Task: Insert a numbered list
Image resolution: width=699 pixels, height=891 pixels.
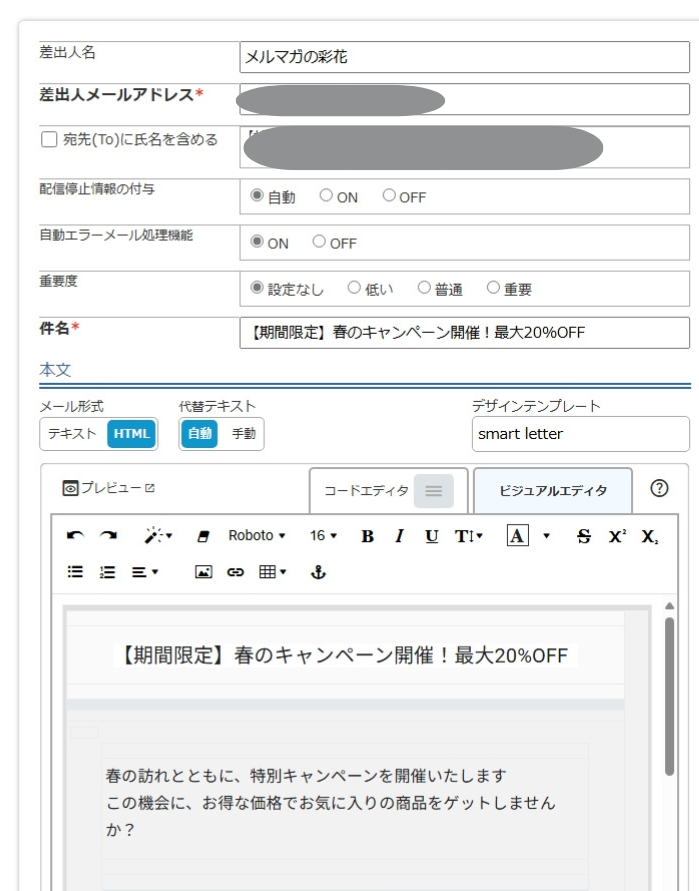Action: tap(107, 572)
